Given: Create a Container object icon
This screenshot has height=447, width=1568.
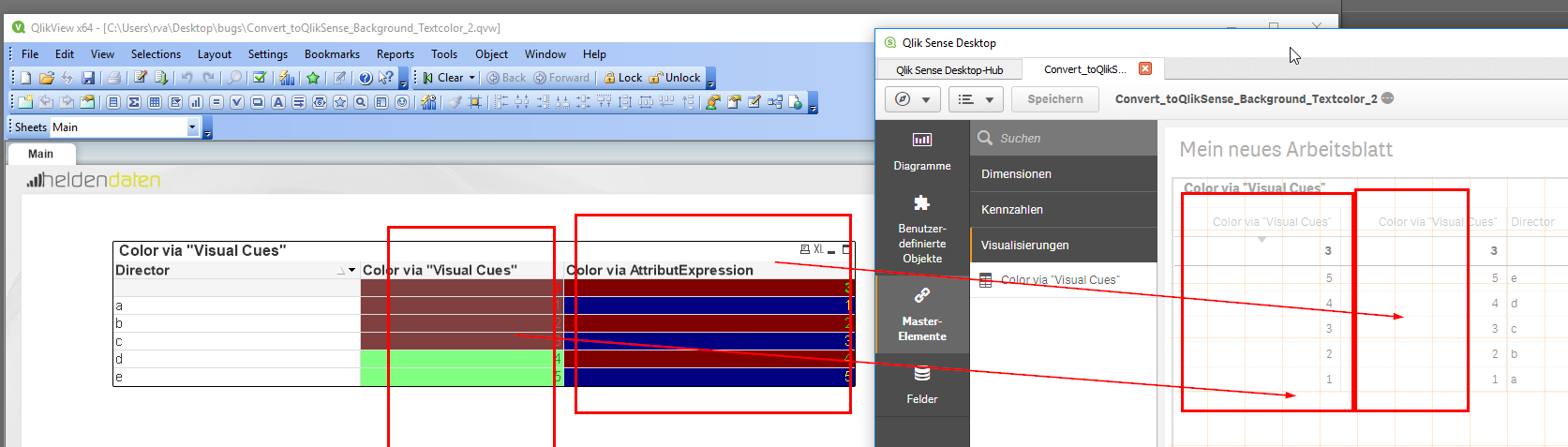Looking at the screenshot, I should [x=381, y=102].
